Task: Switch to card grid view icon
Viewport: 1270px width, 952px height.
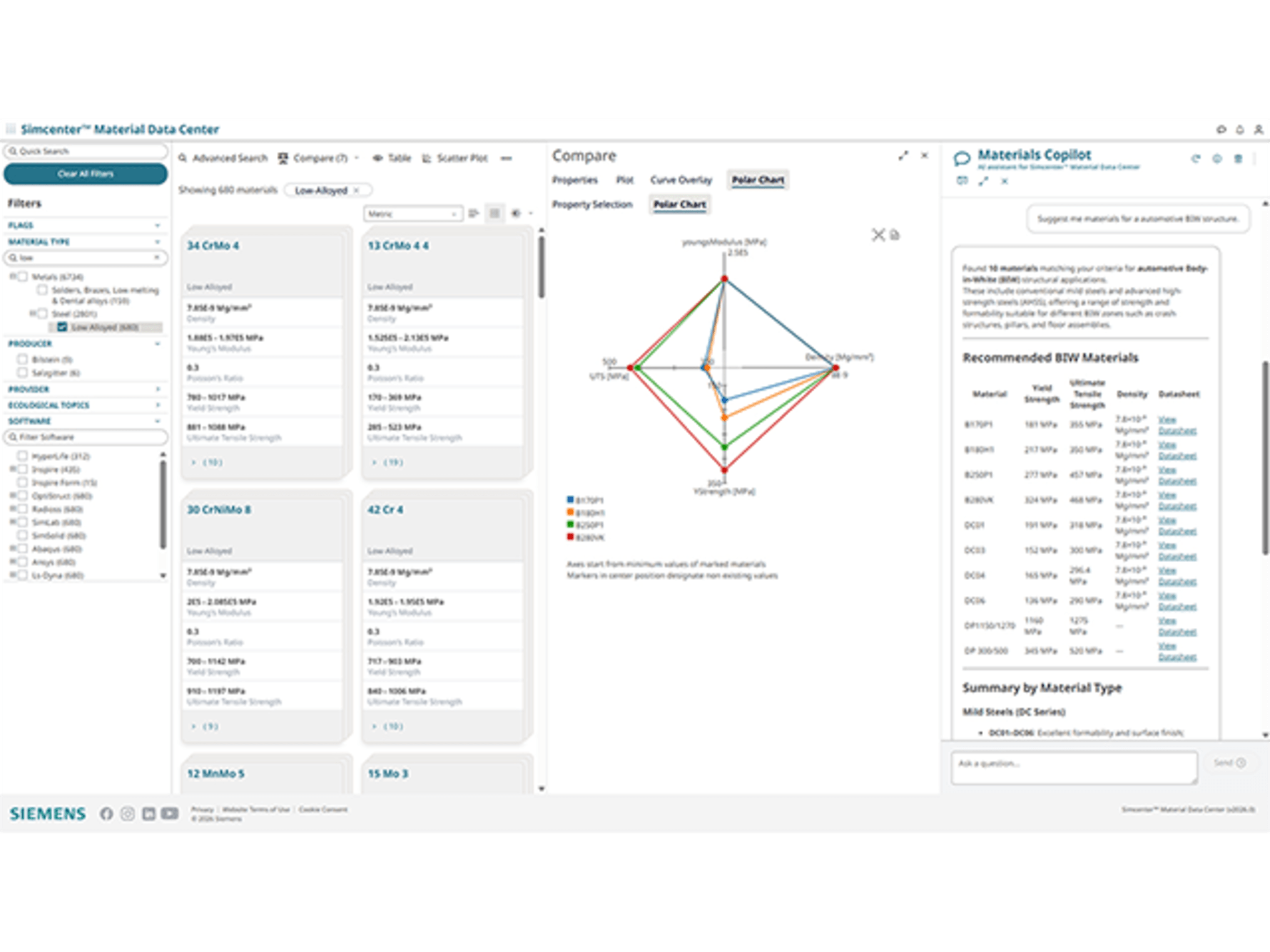Action: pyautogui.click(x=494, y=214)
